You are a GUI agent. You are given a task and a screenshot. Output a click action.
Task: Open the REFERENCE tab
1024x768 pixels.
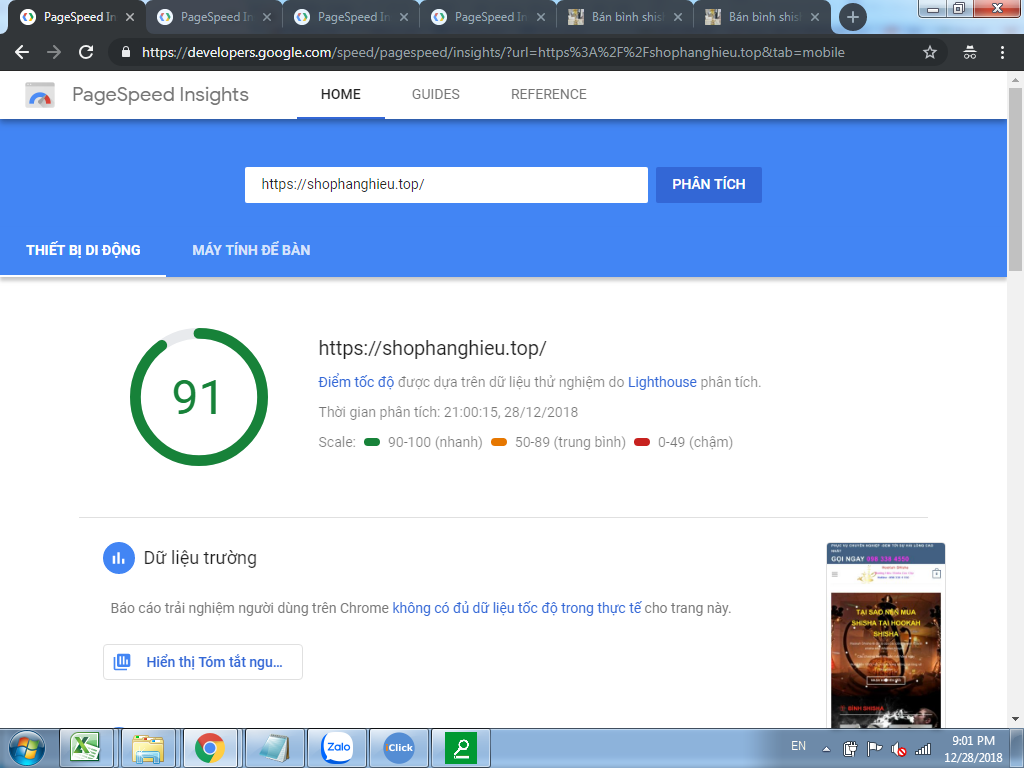[x=548, y=95]
